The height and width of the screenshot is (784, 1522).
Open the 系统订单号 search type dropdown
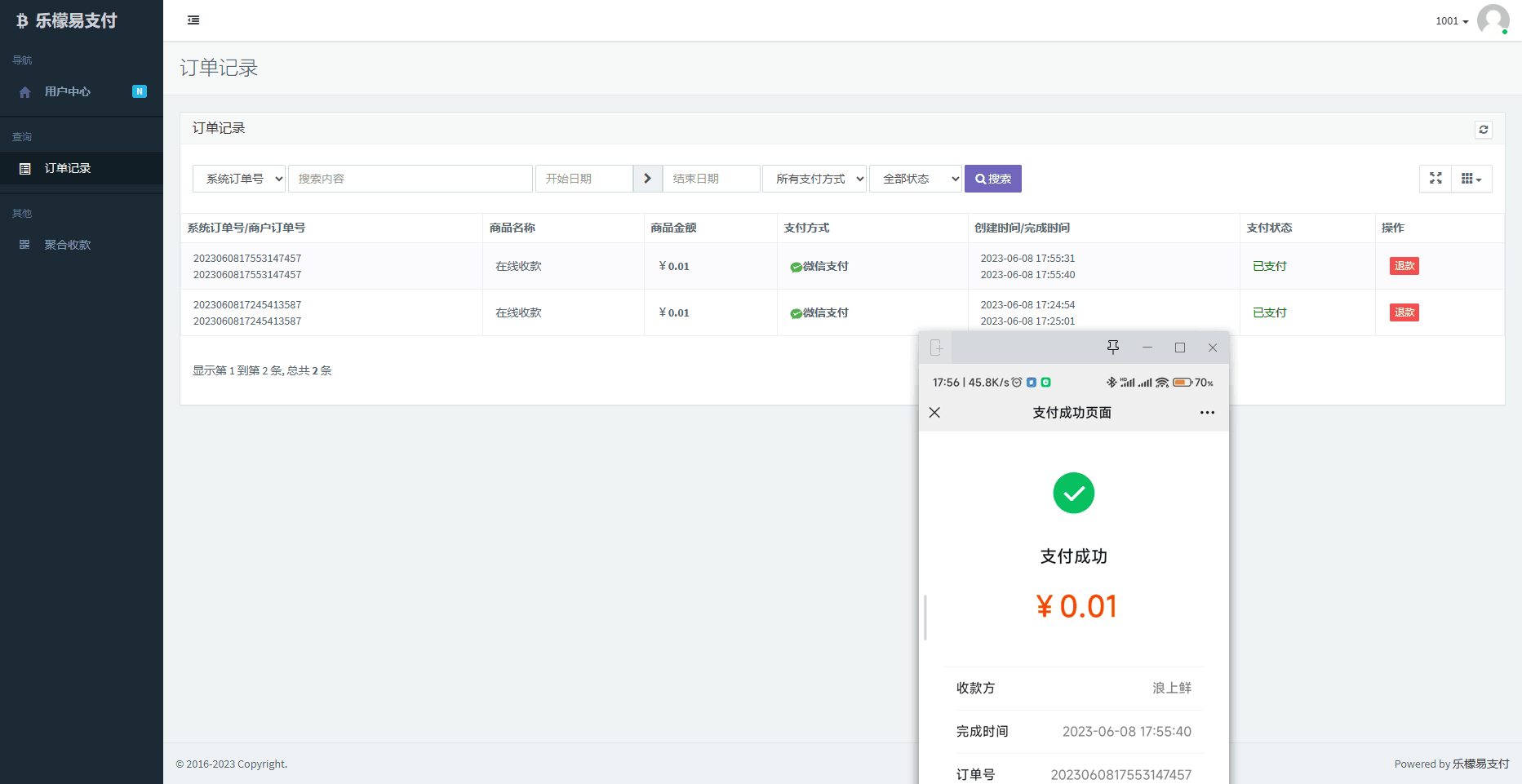click(239, 179)
